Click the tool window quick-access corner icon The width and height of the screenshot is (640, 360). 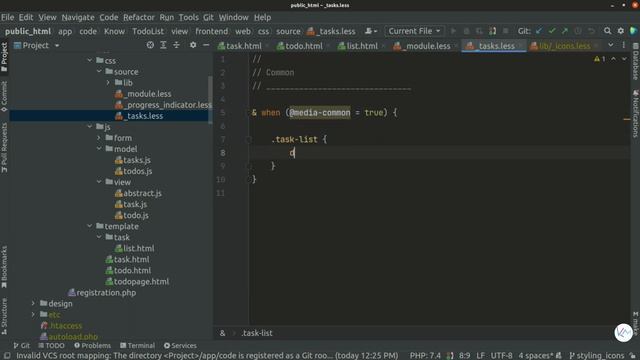7,356
